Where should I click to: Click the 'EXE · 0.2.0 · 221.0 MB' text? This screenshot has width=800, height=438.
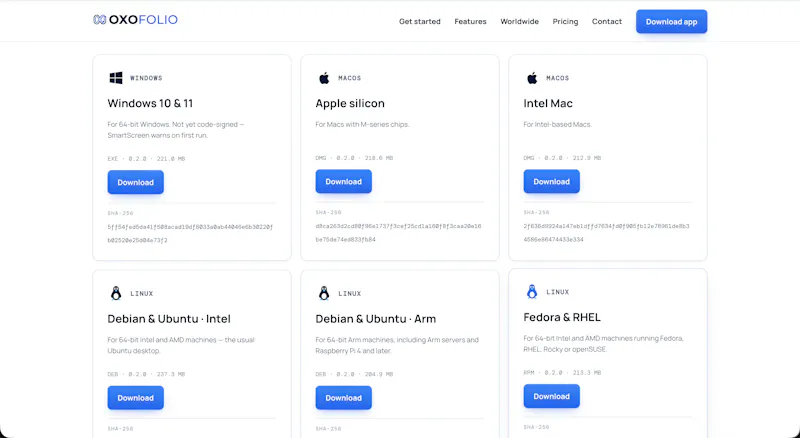[146, 159]
